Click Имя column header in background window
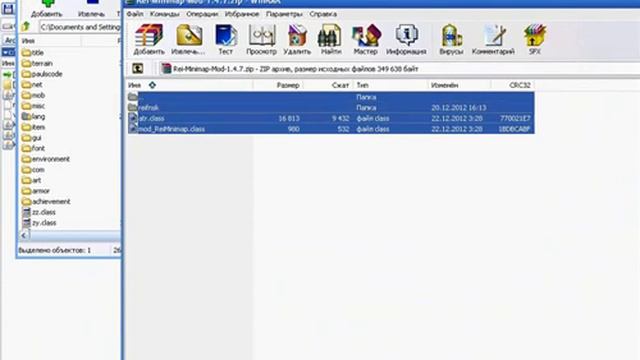Screen dimensions: 640x360 (x=51, y=41)
